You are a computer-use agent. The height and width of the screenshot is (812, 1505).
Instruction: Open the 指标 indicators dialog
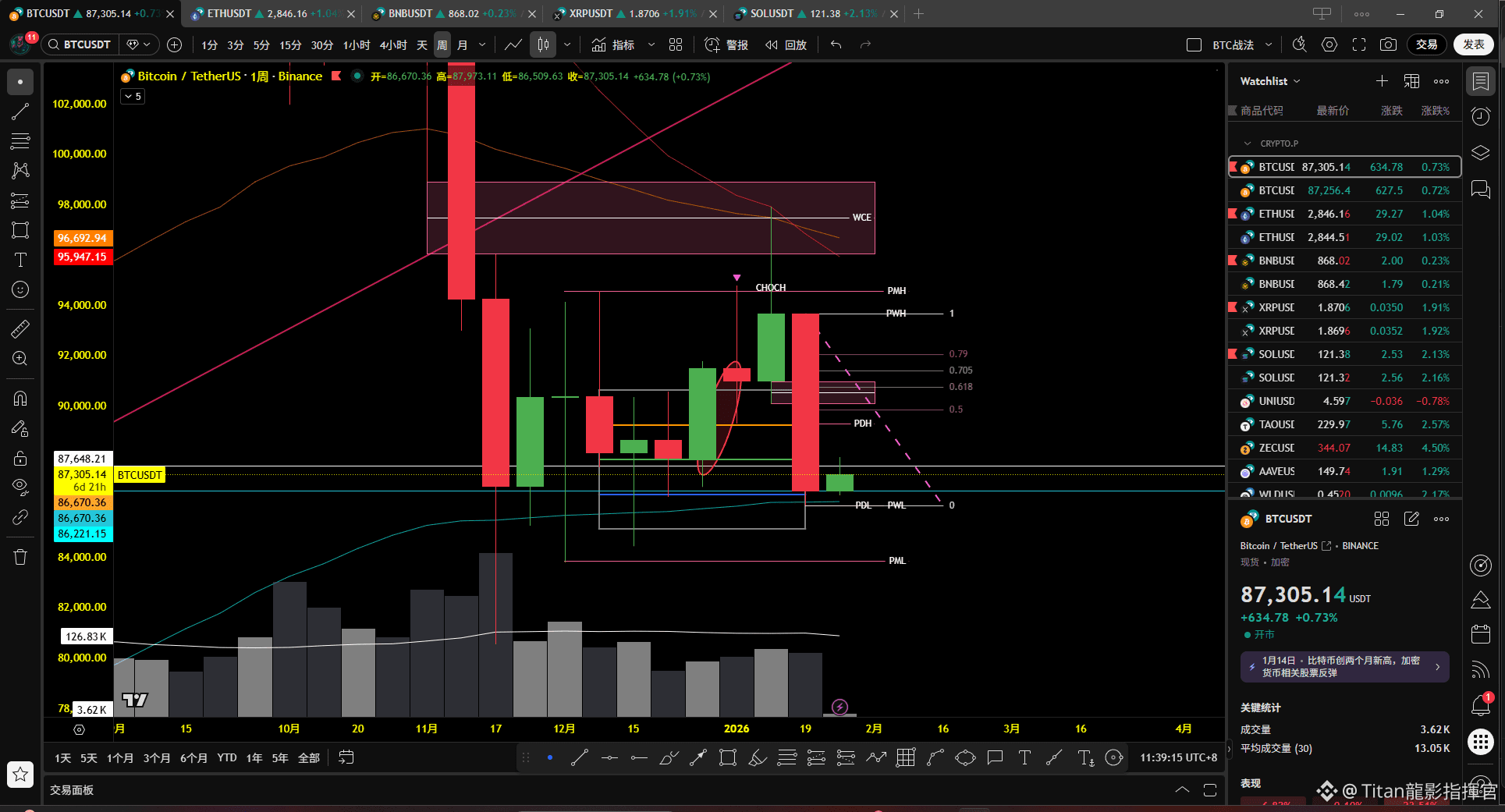click(613, 44)
